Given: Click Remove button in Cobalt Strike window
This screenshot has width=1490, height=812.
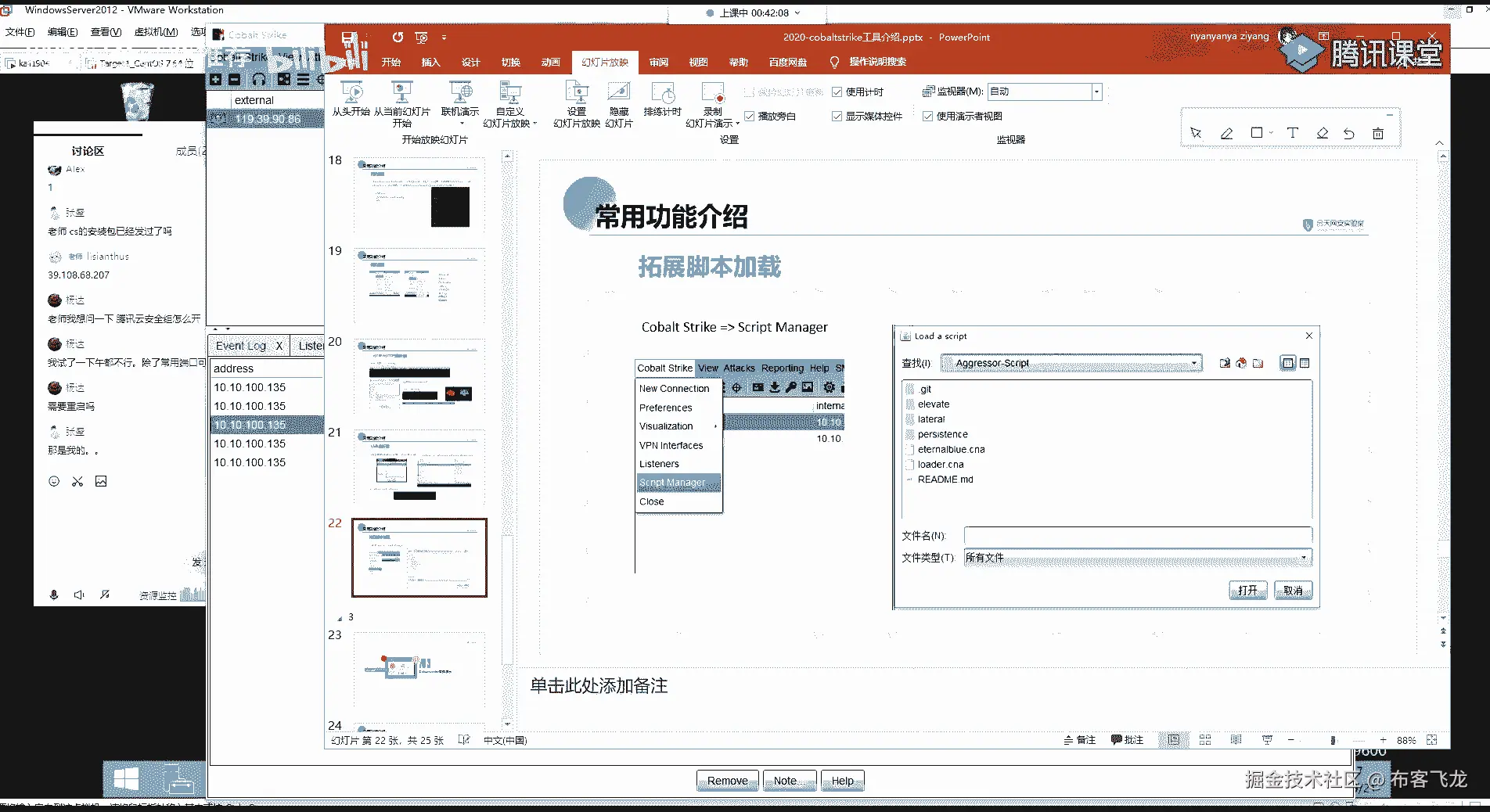Looking at the screenshot, I should [x=728, y=781].
